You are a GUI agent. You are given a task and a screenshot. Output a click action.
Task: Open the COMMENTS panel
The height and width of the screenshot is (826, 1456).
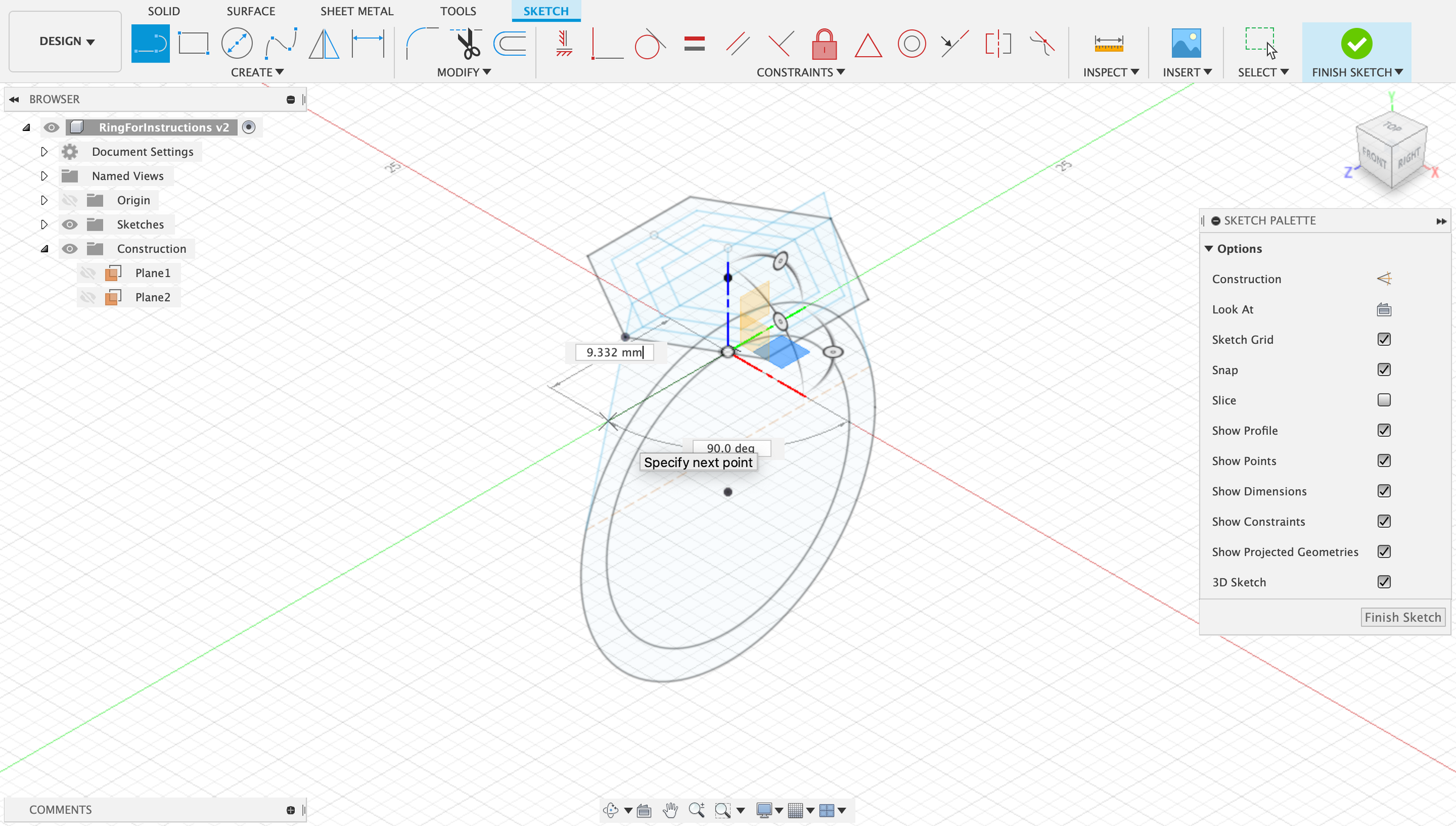coord(60,810)
